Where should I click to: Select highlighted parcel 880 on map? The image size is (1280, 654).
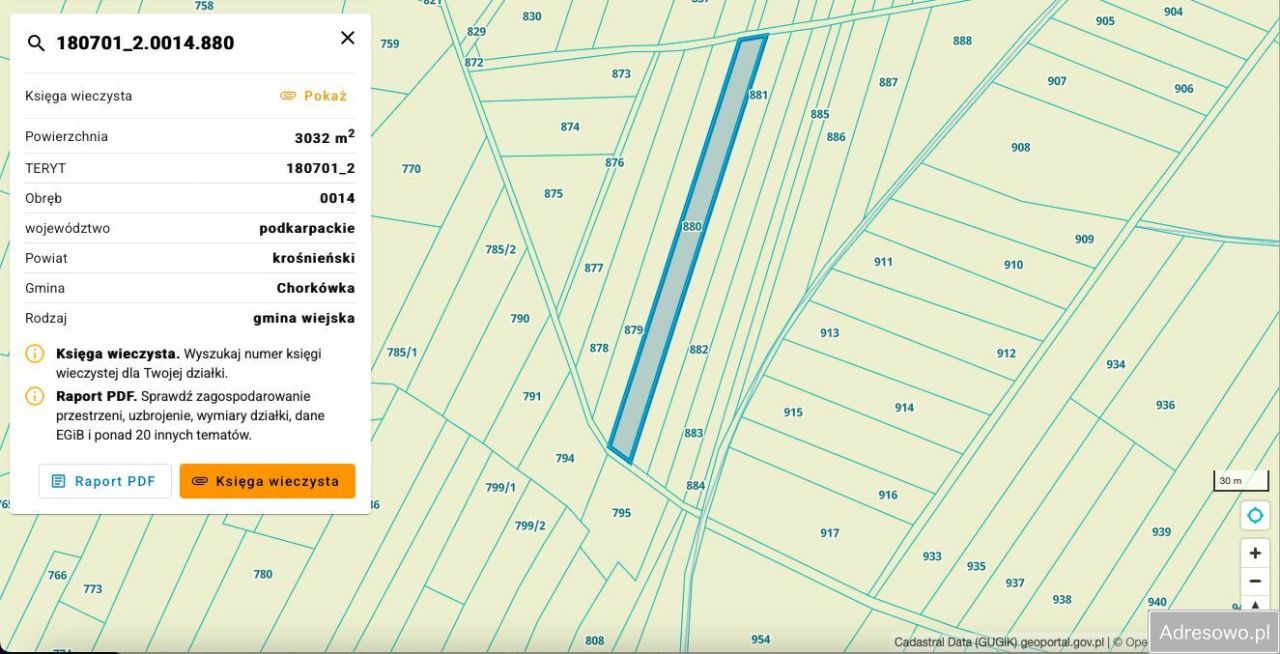coord(691,227)
